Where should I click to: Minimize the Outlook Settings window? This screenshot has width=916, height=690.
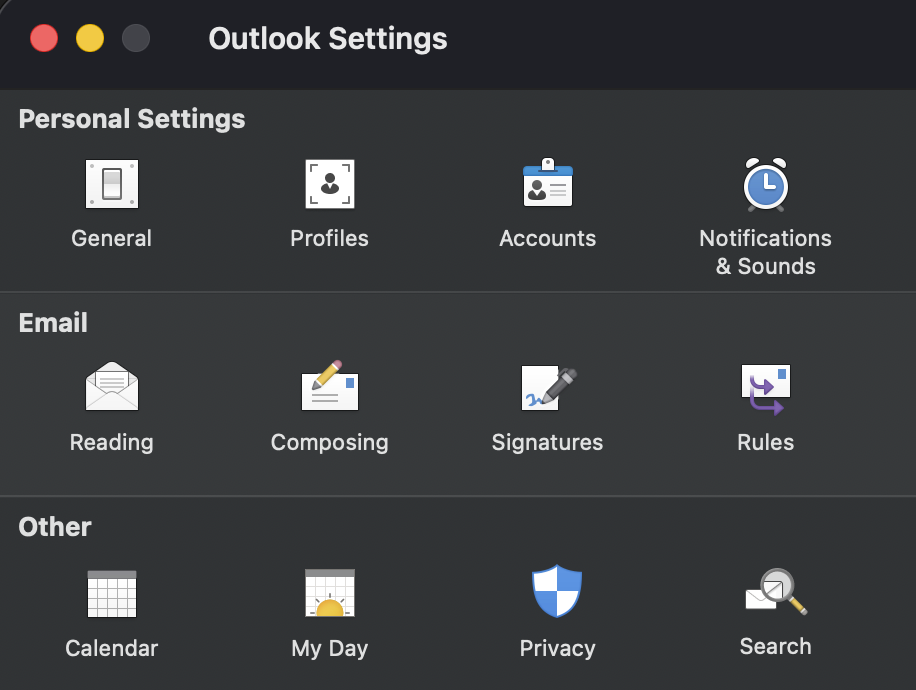[90, 37]
